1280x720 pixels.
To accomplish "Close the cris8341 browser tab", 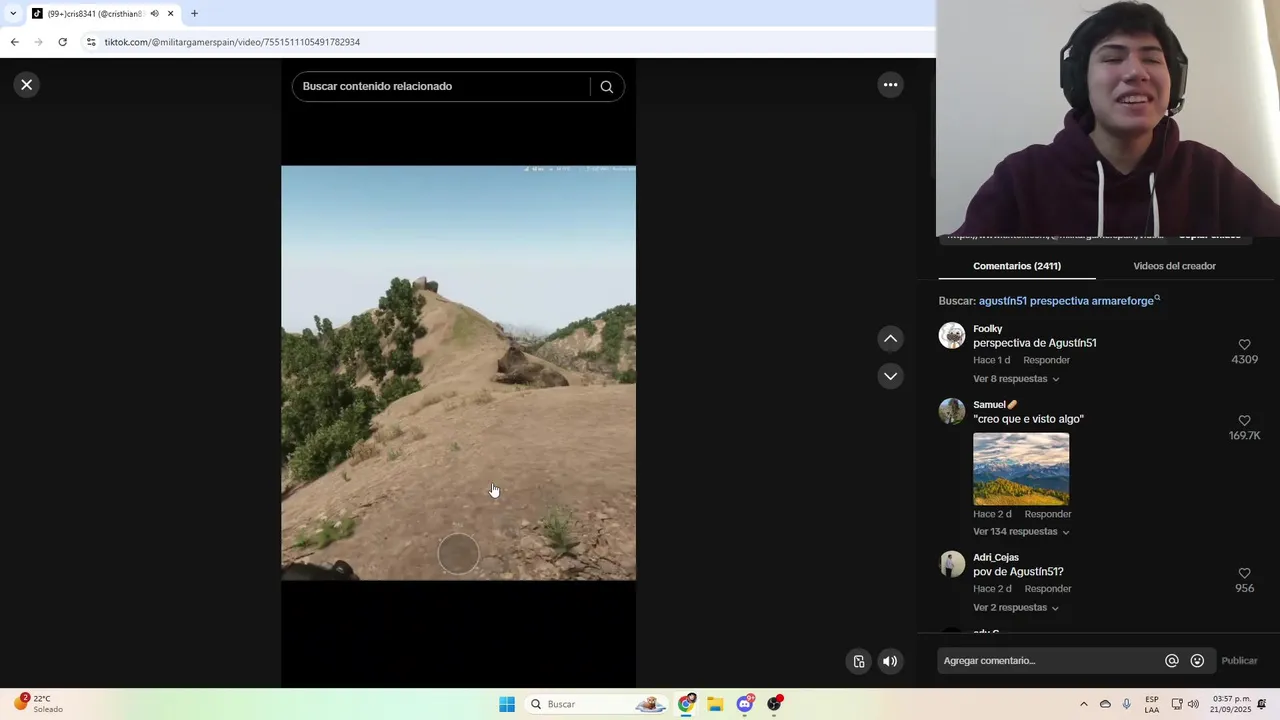I will click(x=170, y=14).
